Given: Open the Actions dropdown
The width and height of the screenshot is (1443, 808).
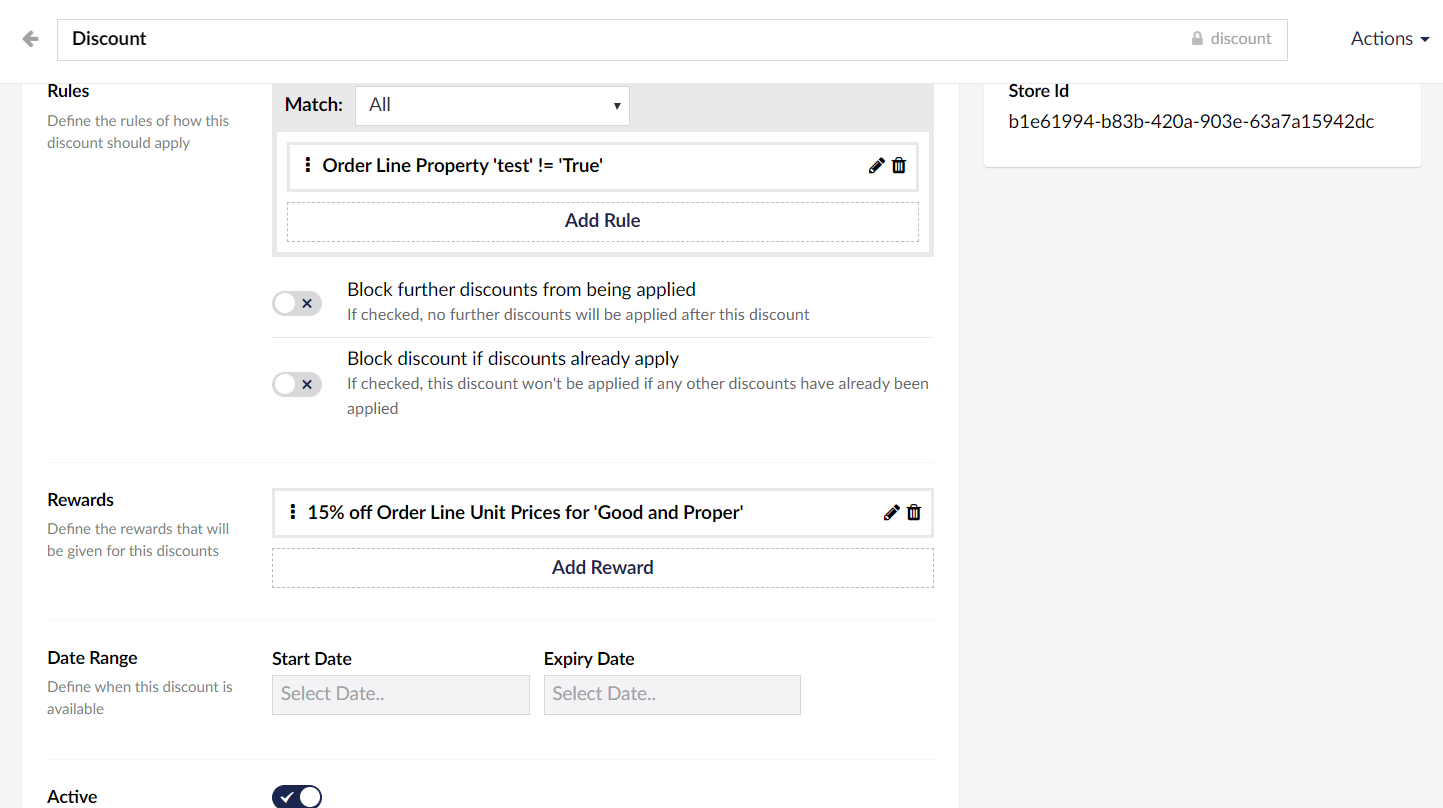Looking at the screenshot, I should click(1389, 38).
